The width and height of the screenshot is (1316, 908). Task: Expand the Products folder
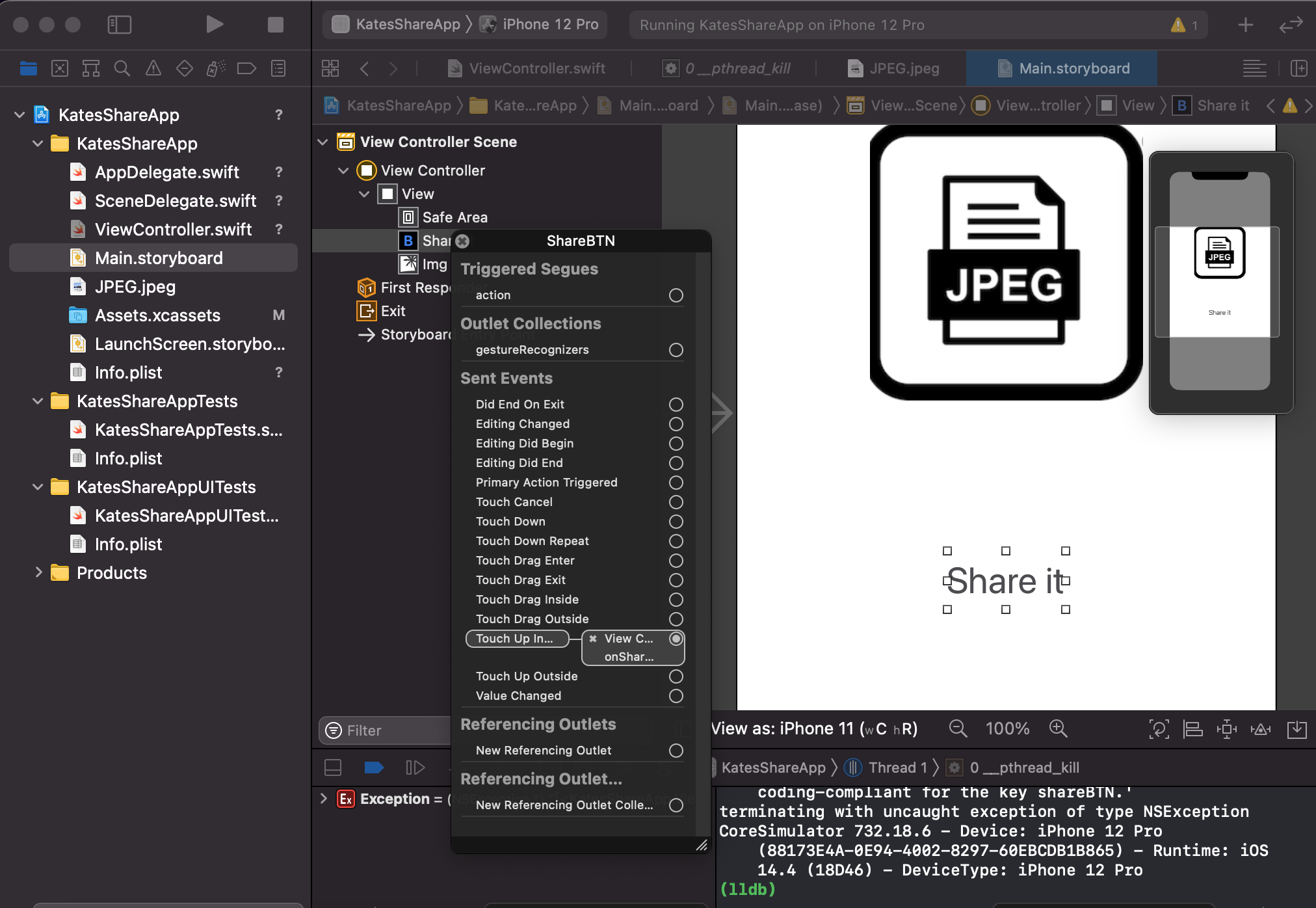tap(38, 572)
